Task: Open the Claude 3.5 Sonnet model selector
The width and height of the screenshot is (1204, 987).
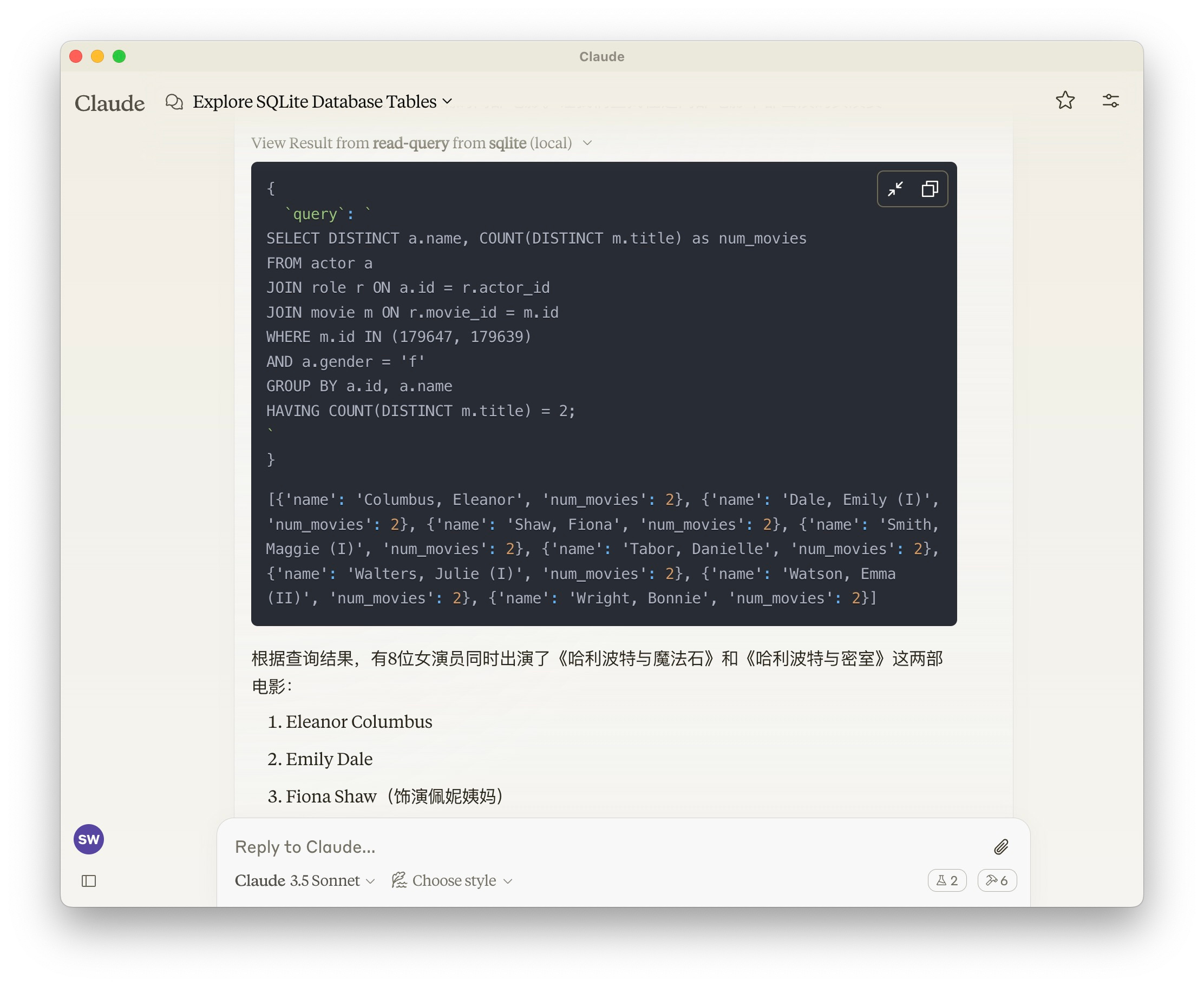Action: (x=305, y=880)
